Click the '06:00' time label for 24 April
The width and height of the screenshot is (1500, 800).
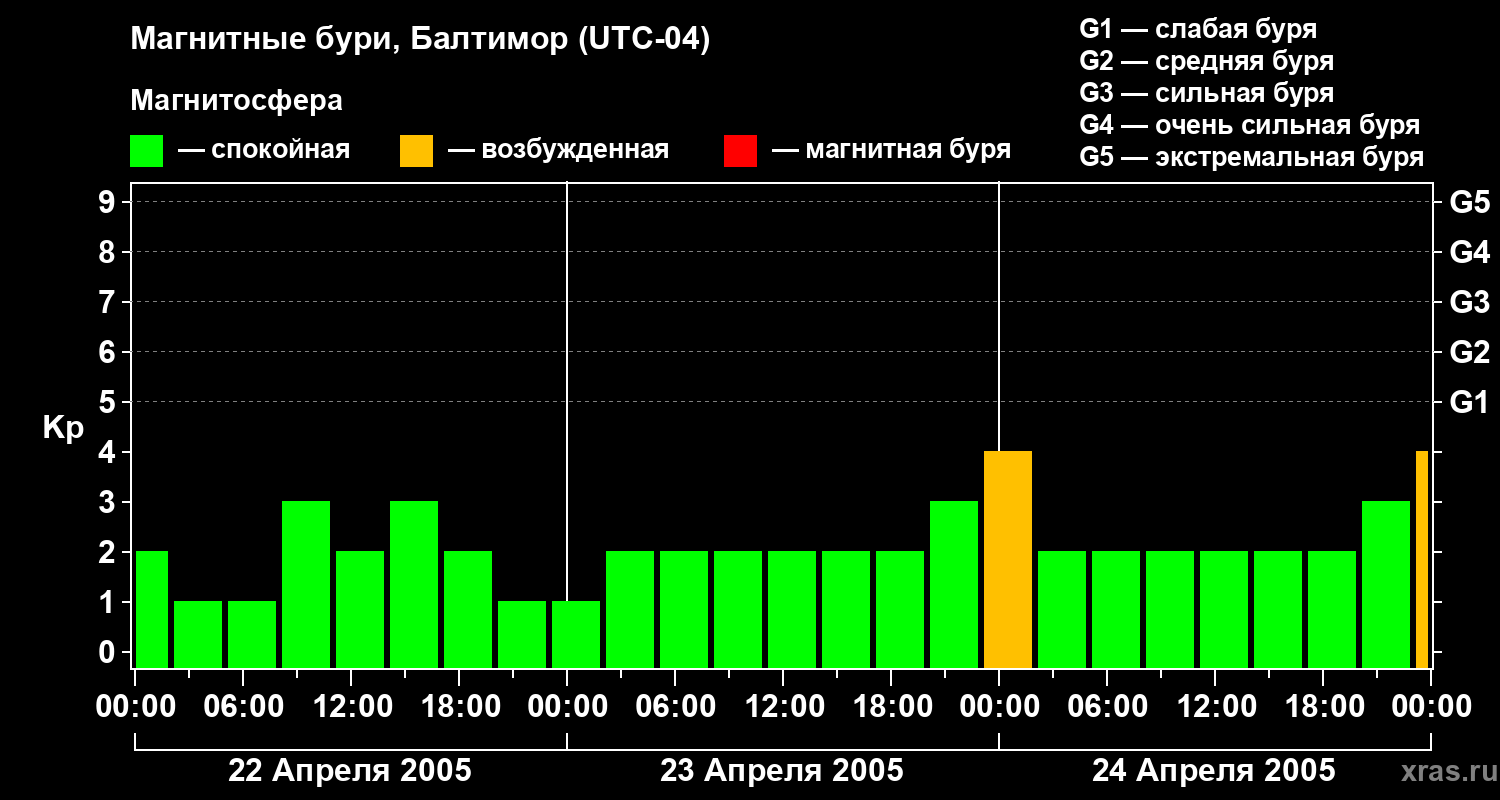pos(1107,707)
